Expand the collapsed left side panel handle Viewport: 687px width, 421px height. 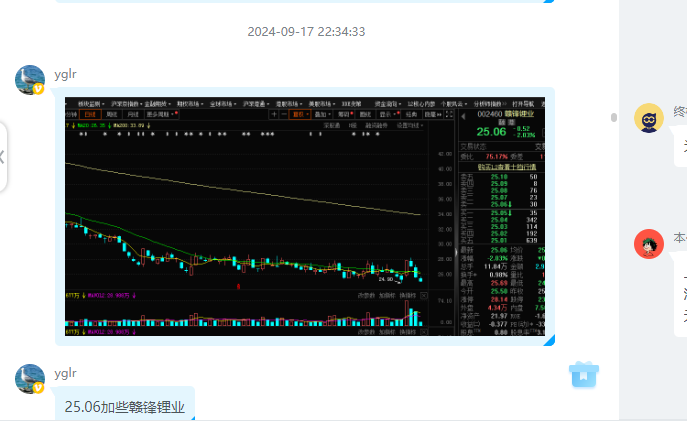tap(3, 157)
